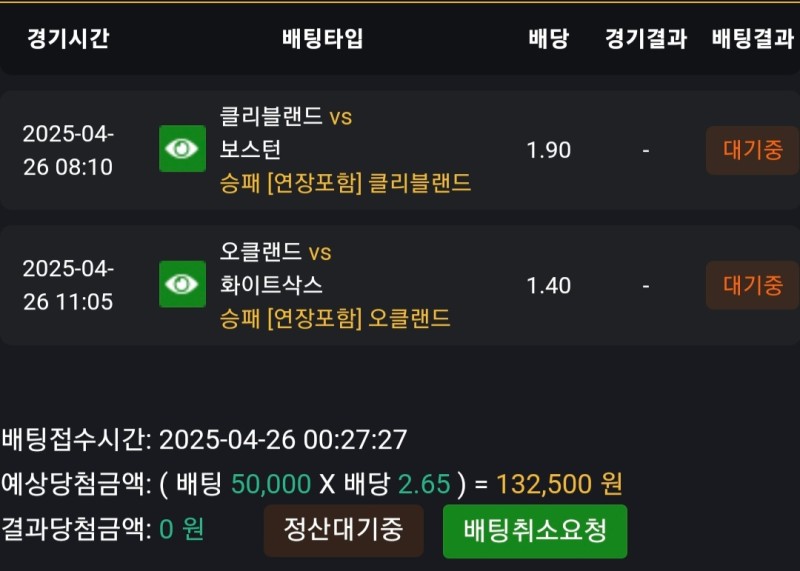
Task: Click 대기중 status for 오클랜드 vs 화이트삭스
Action: click(x=752, y=285)
